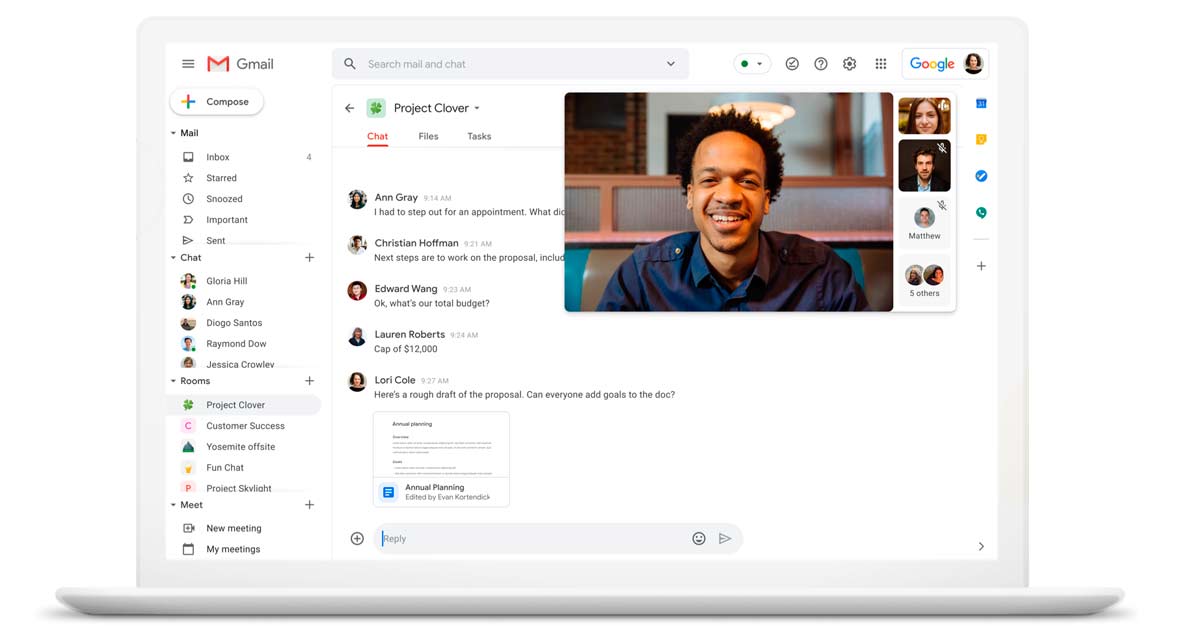Screen dimensions: 1200x630
Task: Click the attachment plus icon beside reply
Action: pos(357,539)
